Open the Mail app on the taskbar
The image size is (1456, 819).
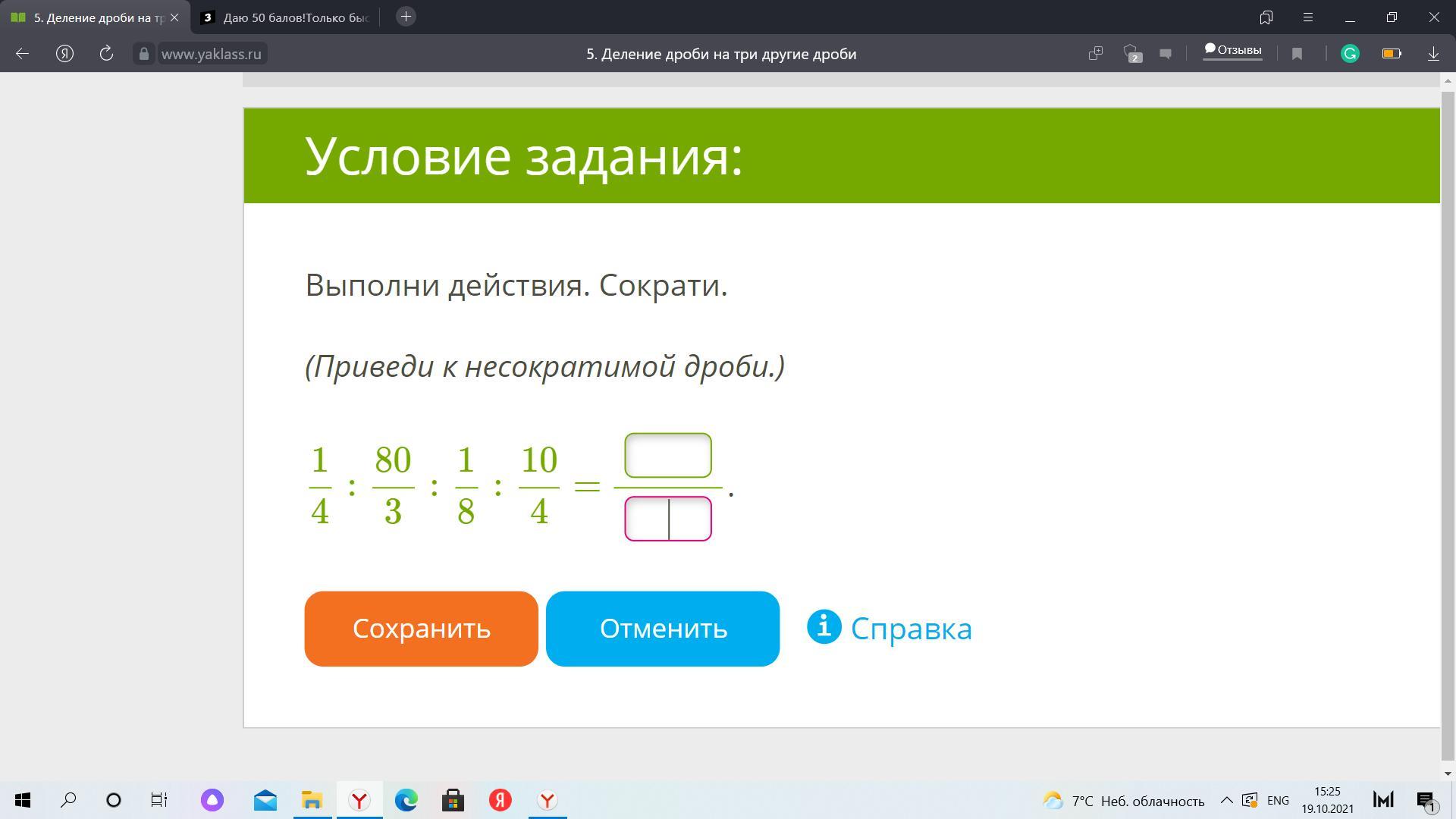pyautogui.click(x=265, y=800)
